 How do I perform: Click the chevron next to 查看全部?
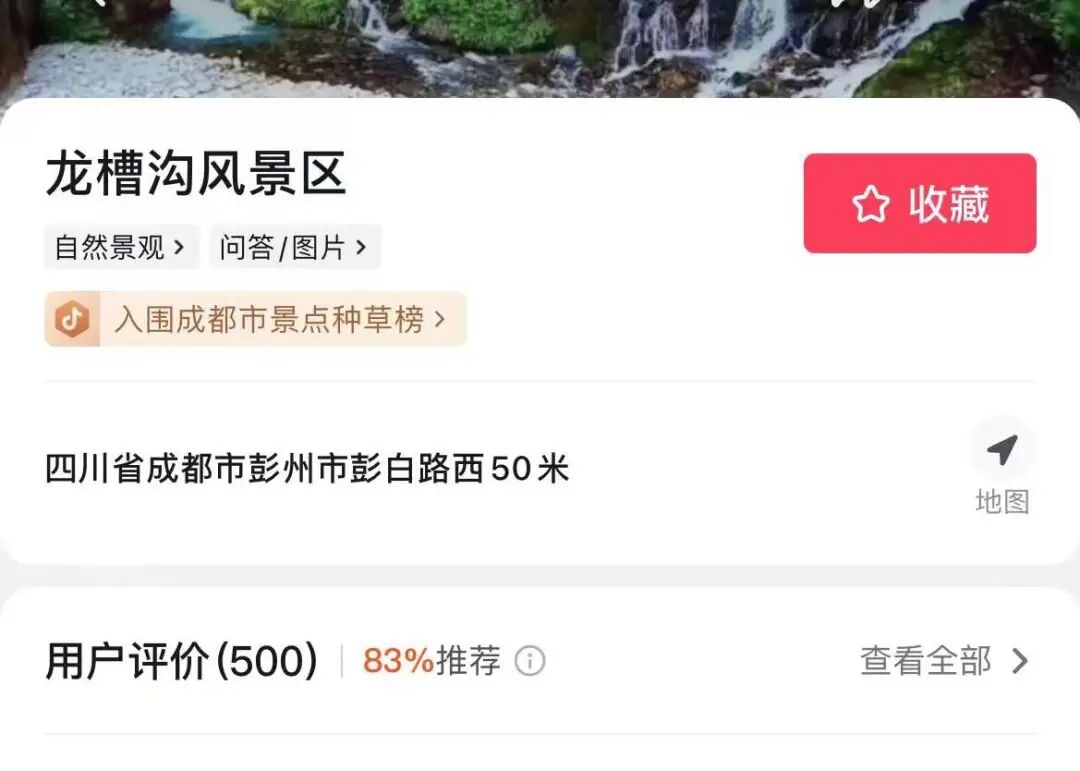point(1020,661)
